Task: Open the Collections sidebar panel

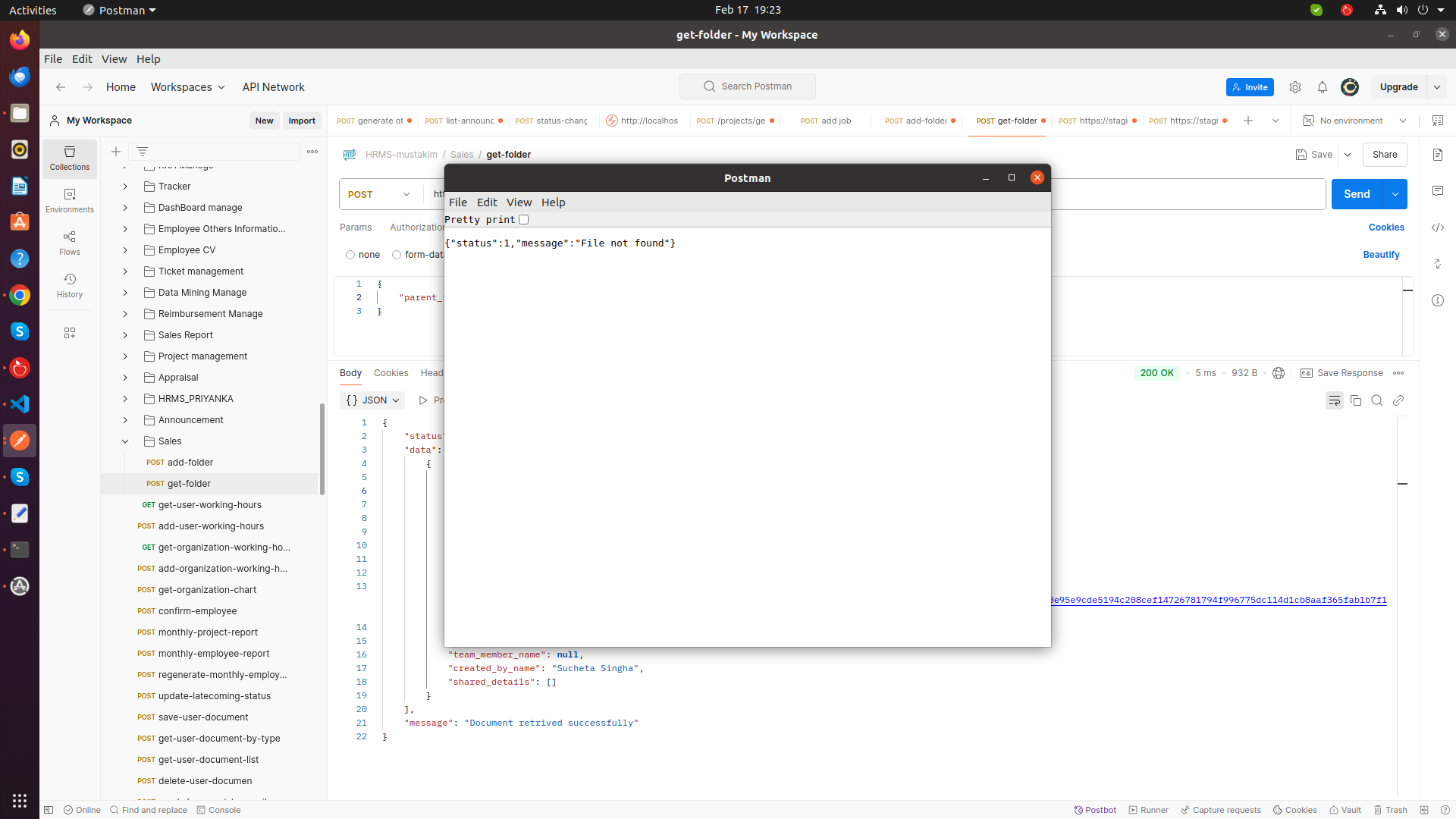Action: point(70,158)
